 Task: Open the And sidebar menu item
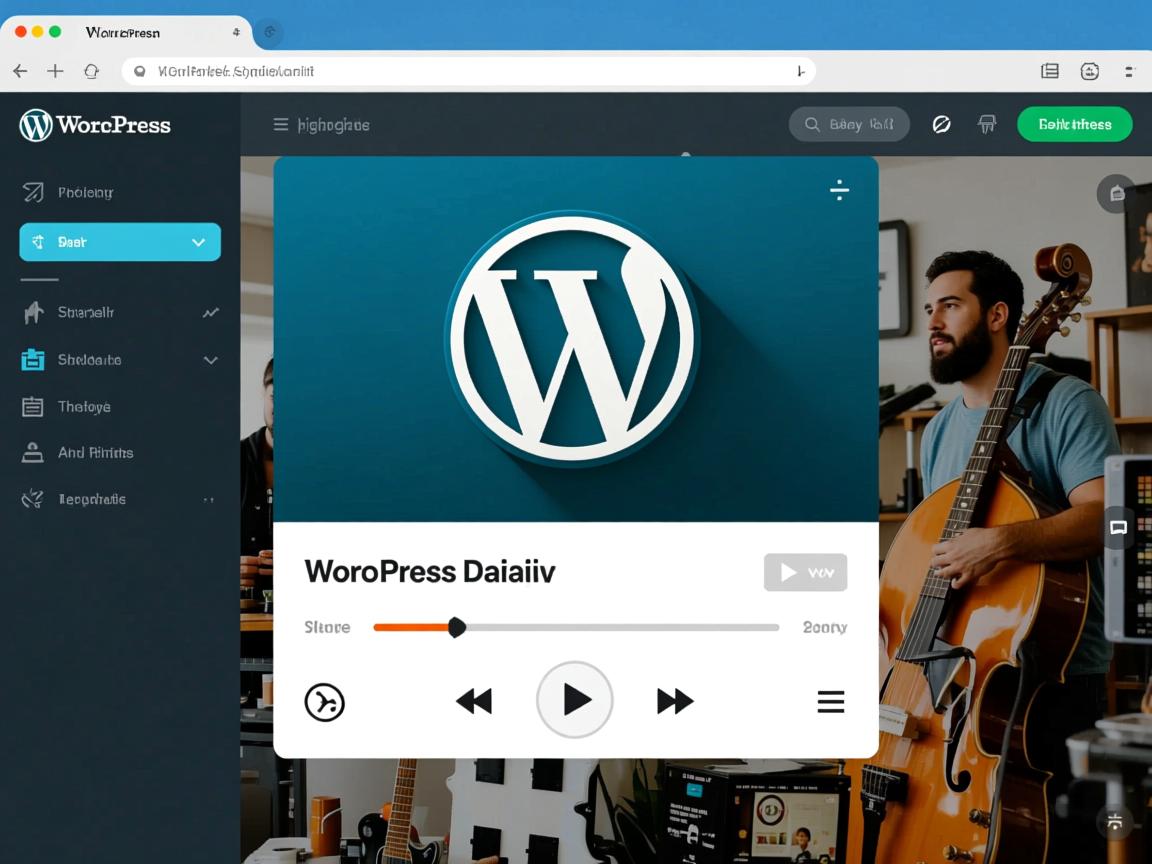coord(95,453)
